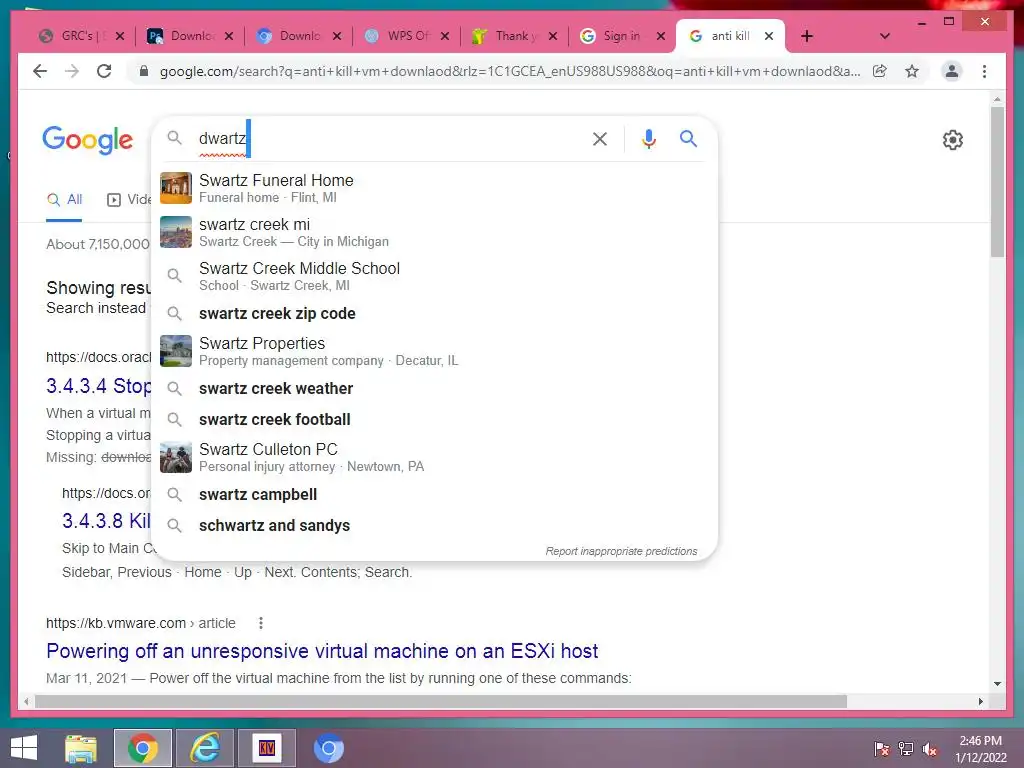
Task: Open the new tab plus button
Action: [x=807, y=36]
